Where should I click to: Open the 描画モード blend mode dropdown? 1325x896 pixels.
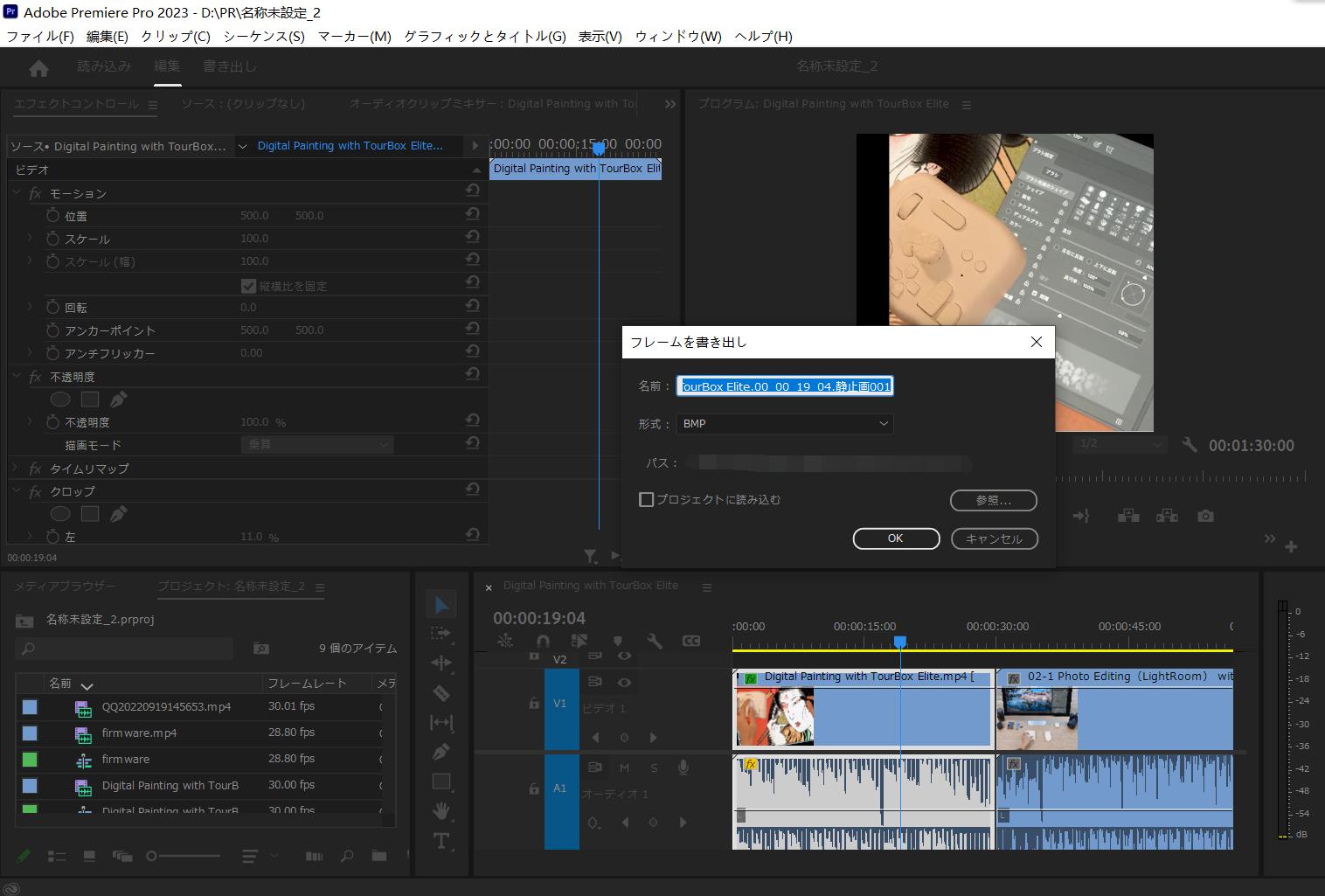[x=317, y=445]
